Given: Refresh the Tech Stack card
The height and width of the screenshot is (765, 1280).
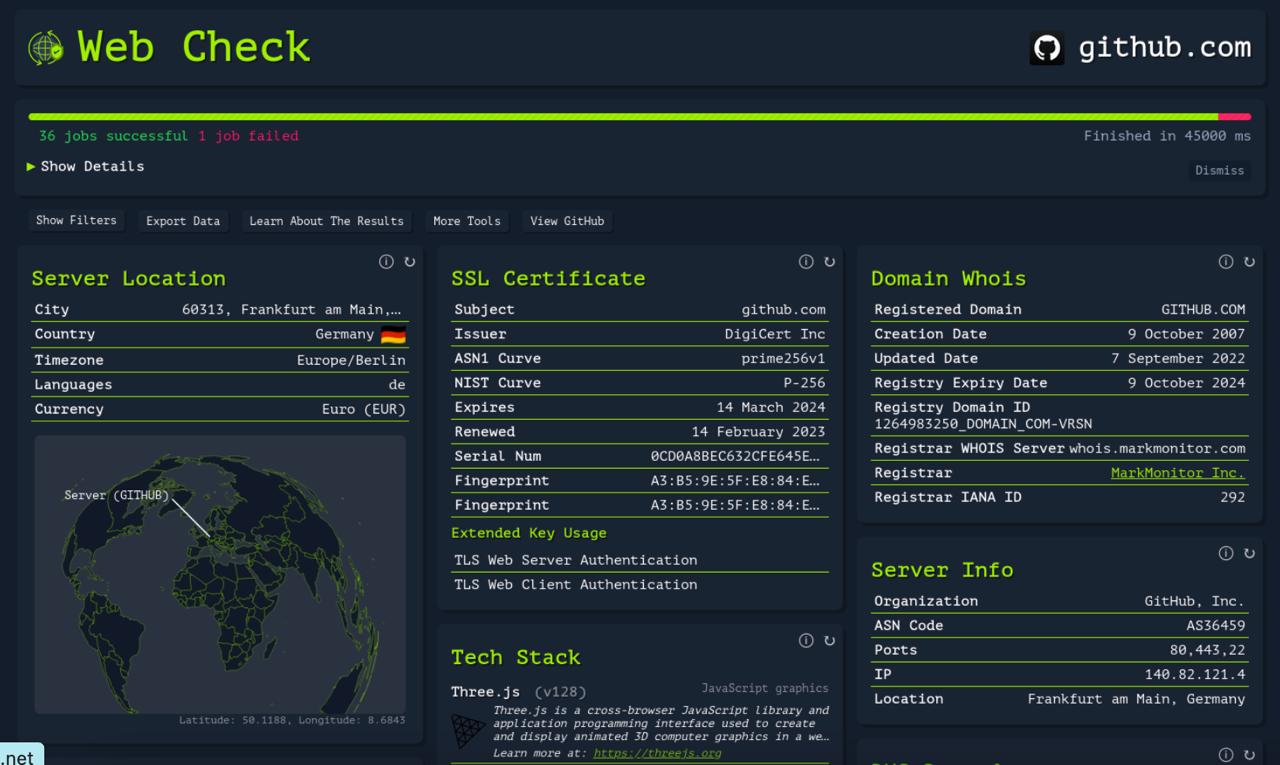Looking at the screenshot, I should coord(829,641).
